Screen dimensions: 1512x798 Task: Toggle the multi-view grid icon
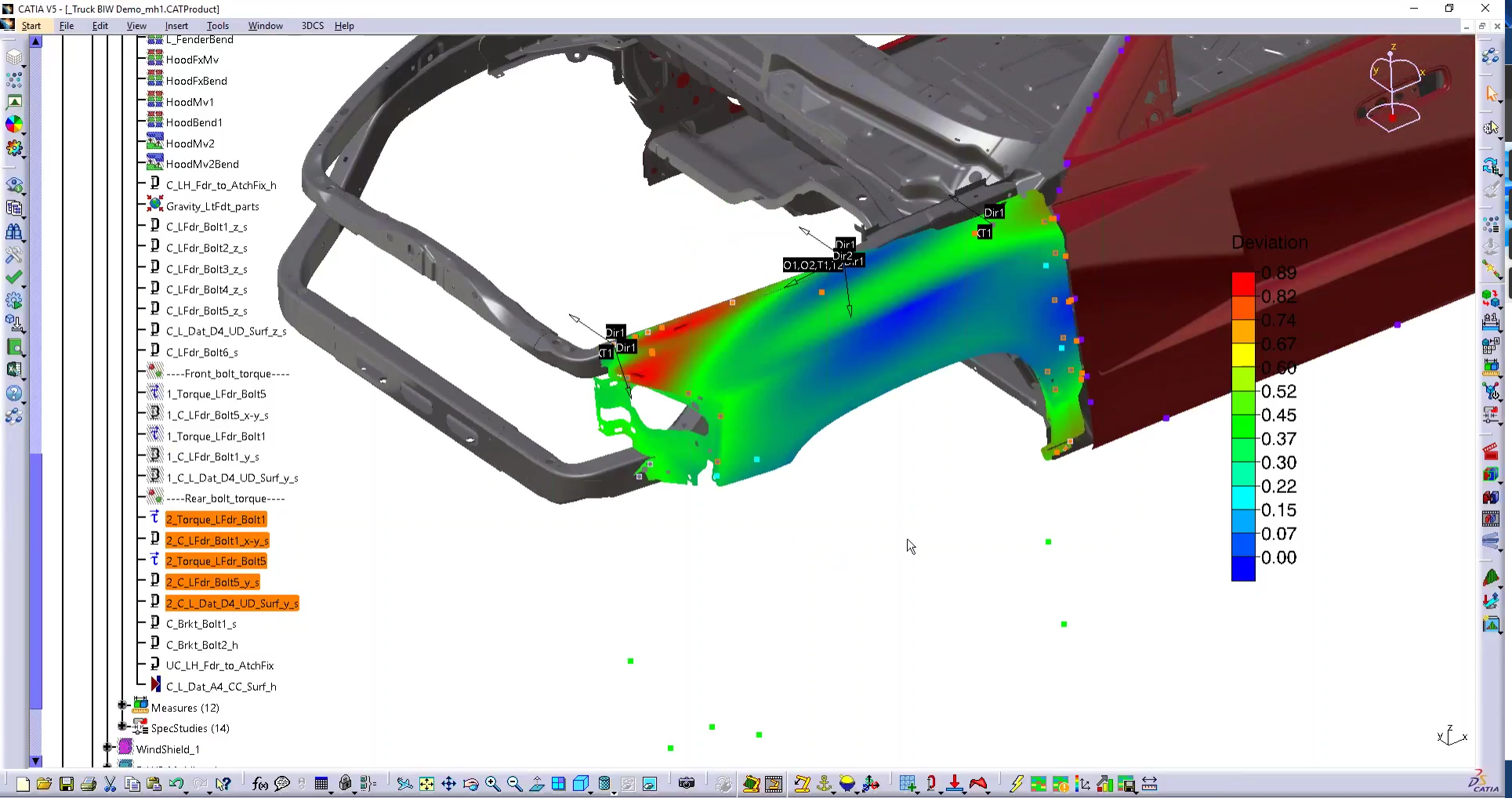coord(558,784)
